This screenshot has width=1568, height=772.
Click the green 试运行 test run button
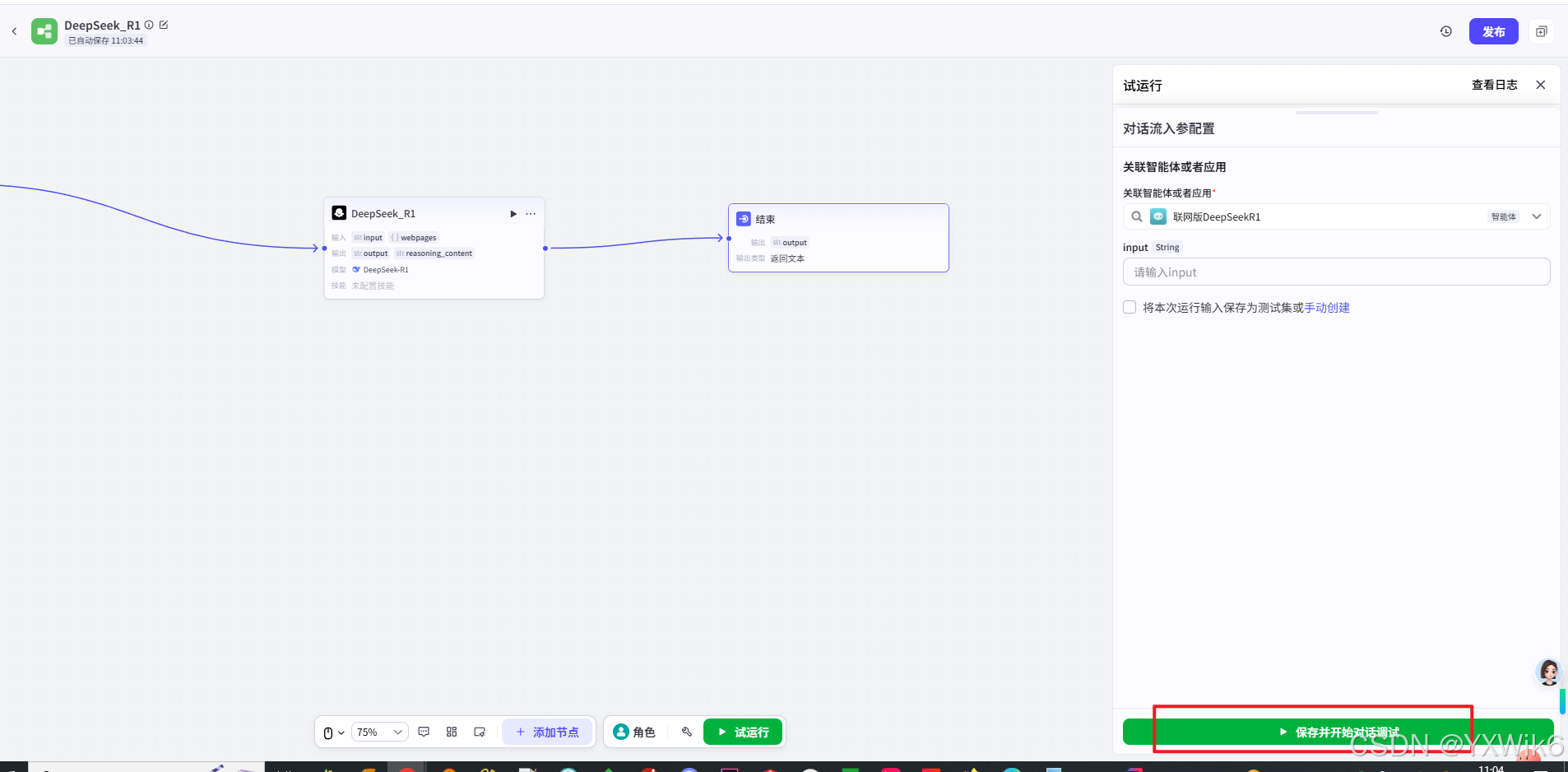tap(743, 732)
